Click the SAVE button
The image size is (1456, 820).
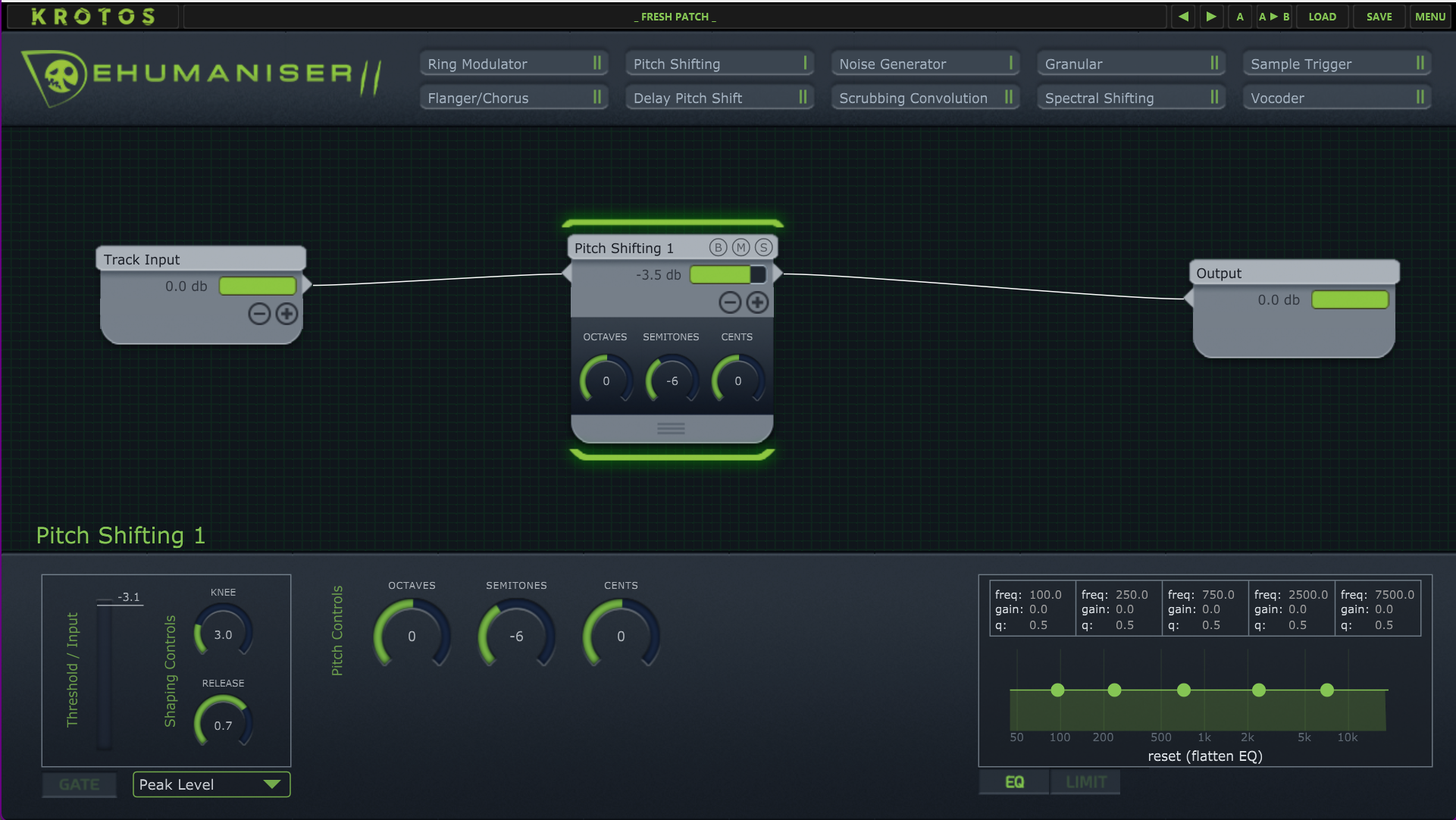point(1379,16)
